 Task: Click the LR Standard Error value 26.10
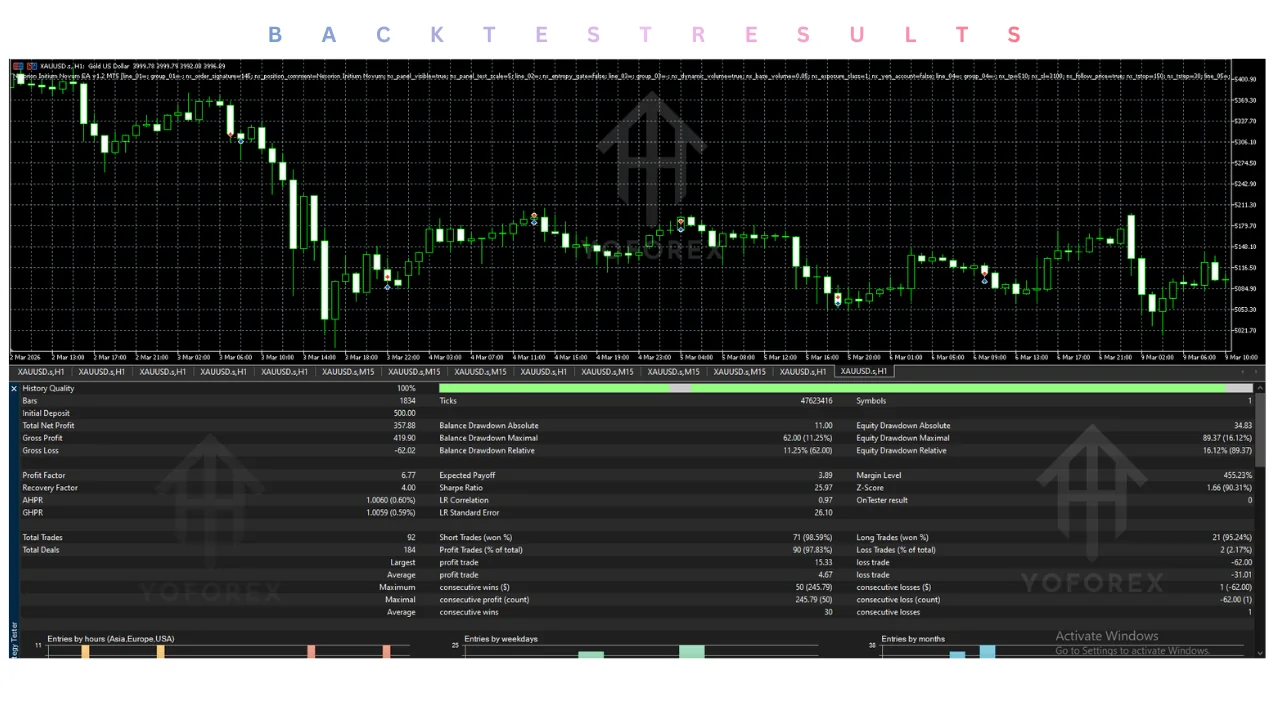823,513
